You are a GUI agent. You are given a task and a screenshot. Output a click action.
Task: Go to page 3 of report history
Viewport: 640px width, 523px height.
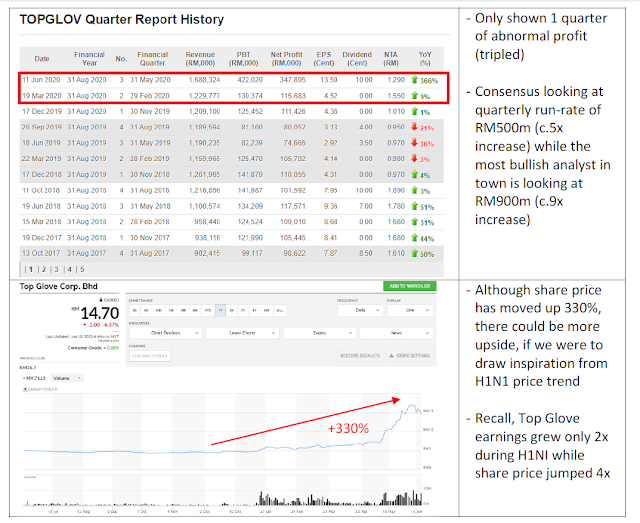tap(57, 269)
